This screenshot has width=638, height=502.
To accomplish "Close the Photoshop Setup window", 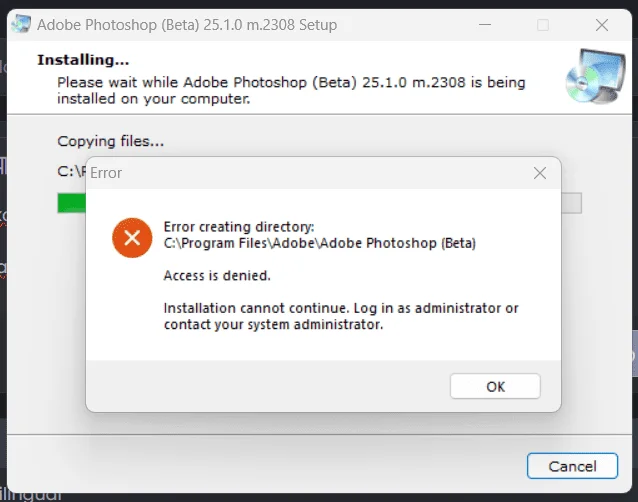I will 602,25.
